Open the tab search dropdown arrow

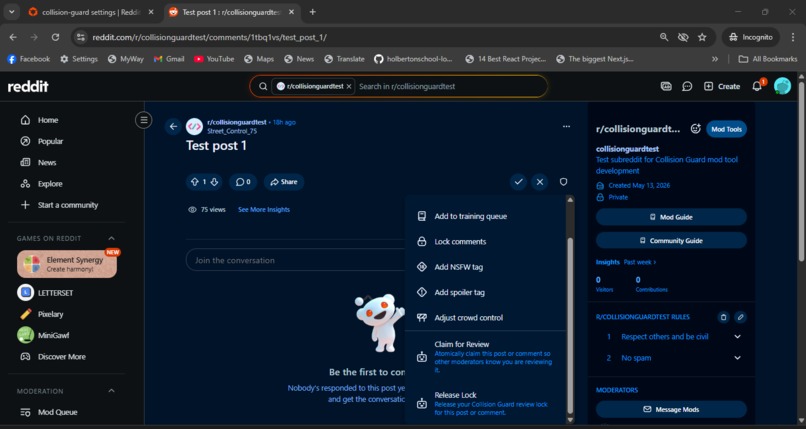(11, 12)
